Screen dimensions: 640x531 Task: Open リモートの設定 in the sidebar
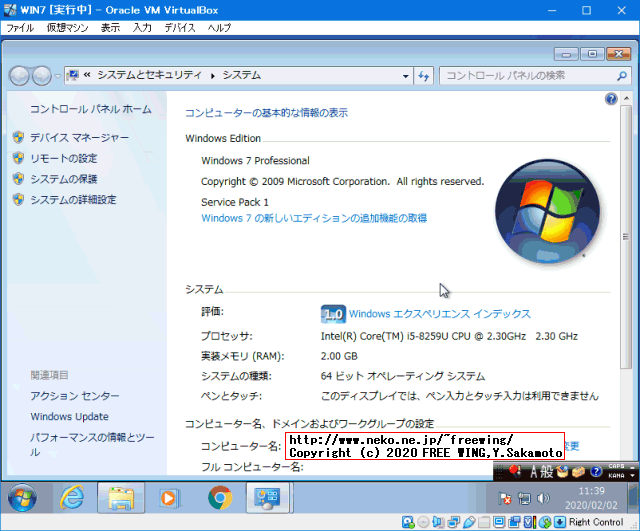(64, 158)
